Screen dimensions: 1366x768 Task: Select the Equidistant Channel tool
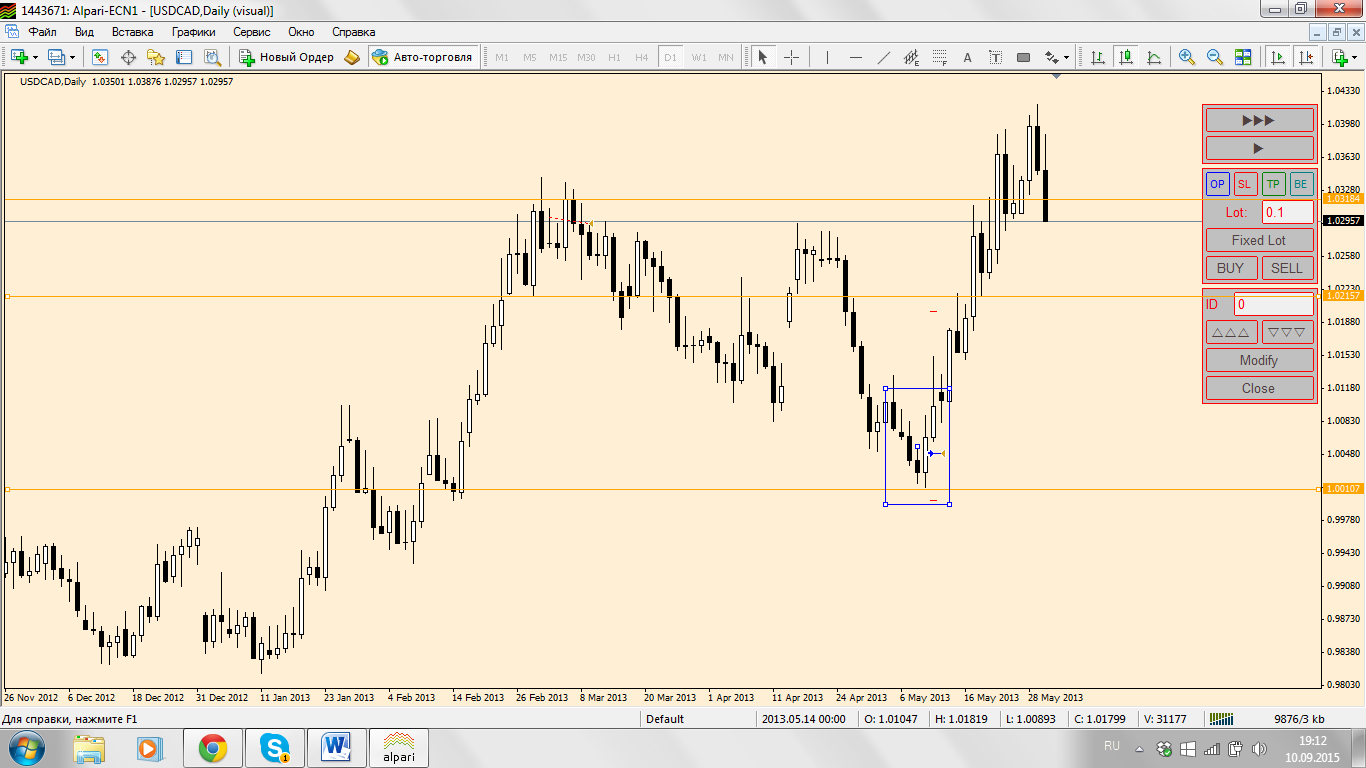coord(911,57)
